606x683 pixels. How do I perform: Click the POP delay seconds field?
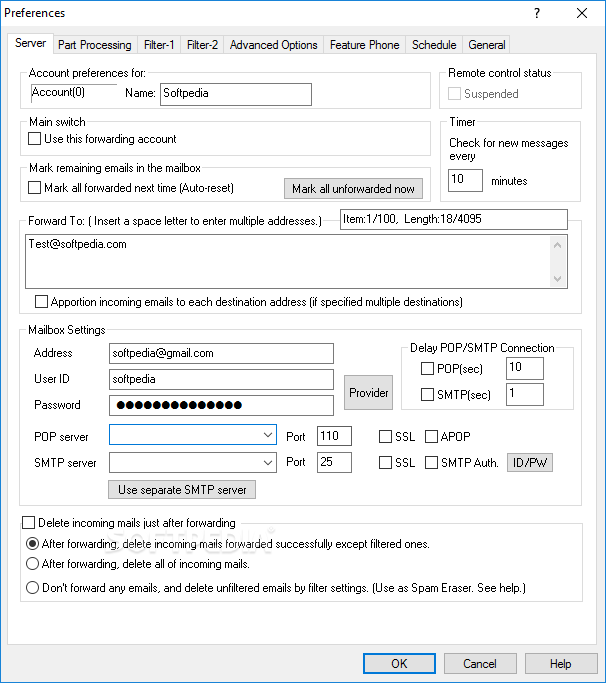click(525, 368)
